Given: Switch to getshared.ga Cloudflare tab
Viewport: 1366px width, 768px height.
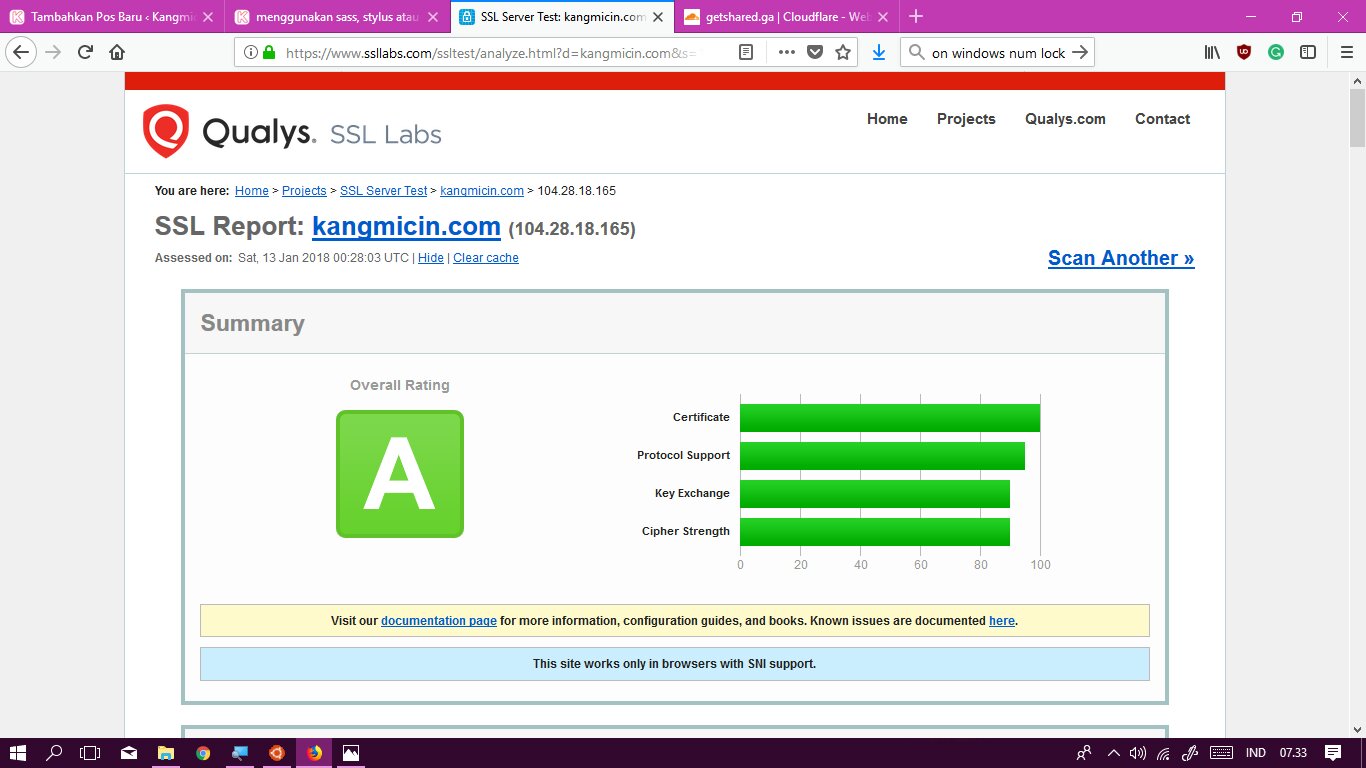Looking at the screenshot, I should pyautogui.click(x=788, y=16).
